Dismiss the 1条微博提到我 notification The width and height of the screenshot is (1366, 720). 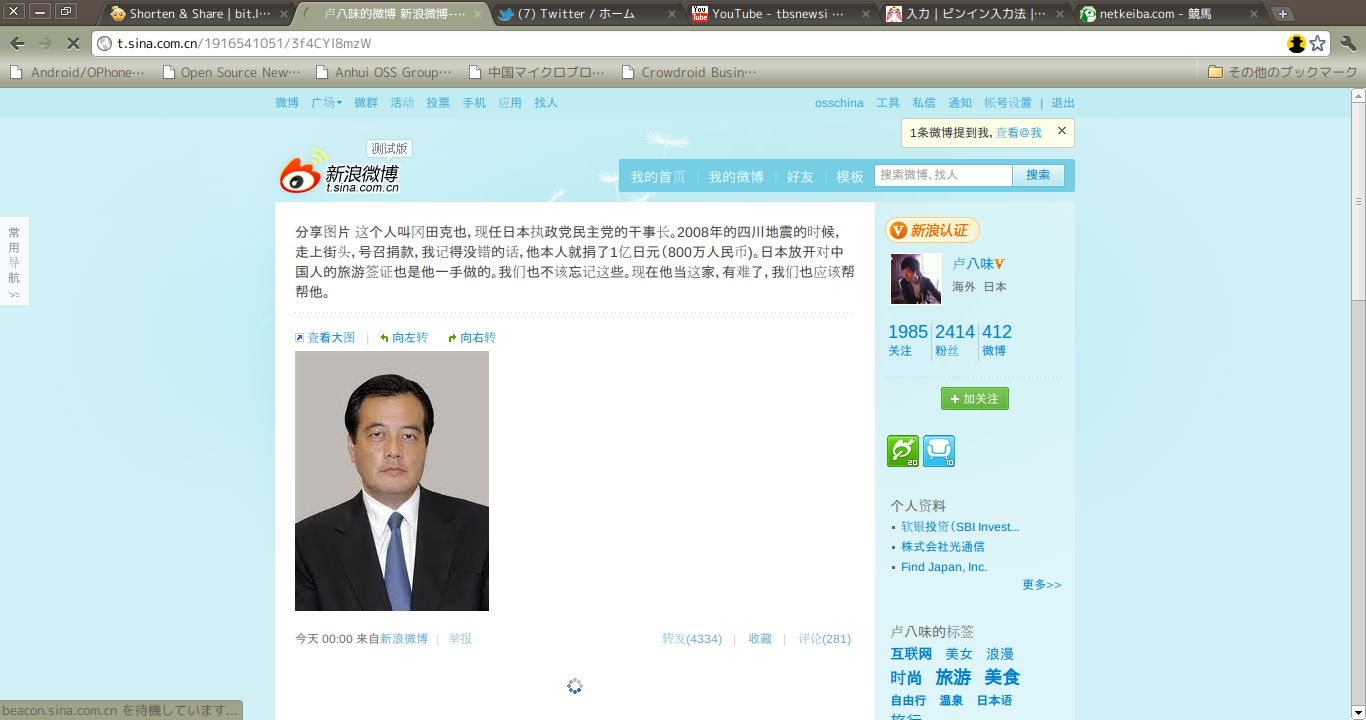(1062, 131)
